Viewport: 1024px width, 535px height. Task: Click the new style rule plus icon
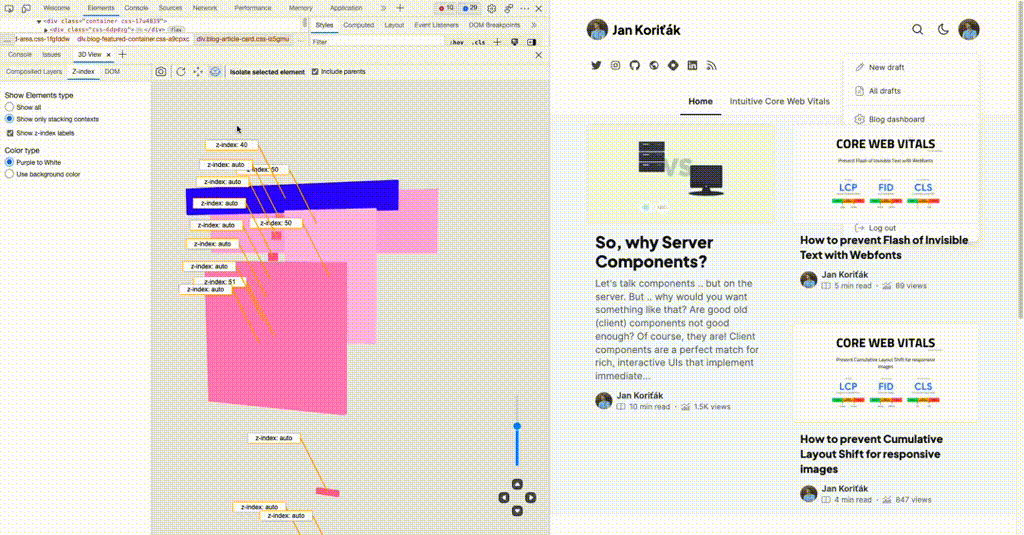tap(498, 42)
